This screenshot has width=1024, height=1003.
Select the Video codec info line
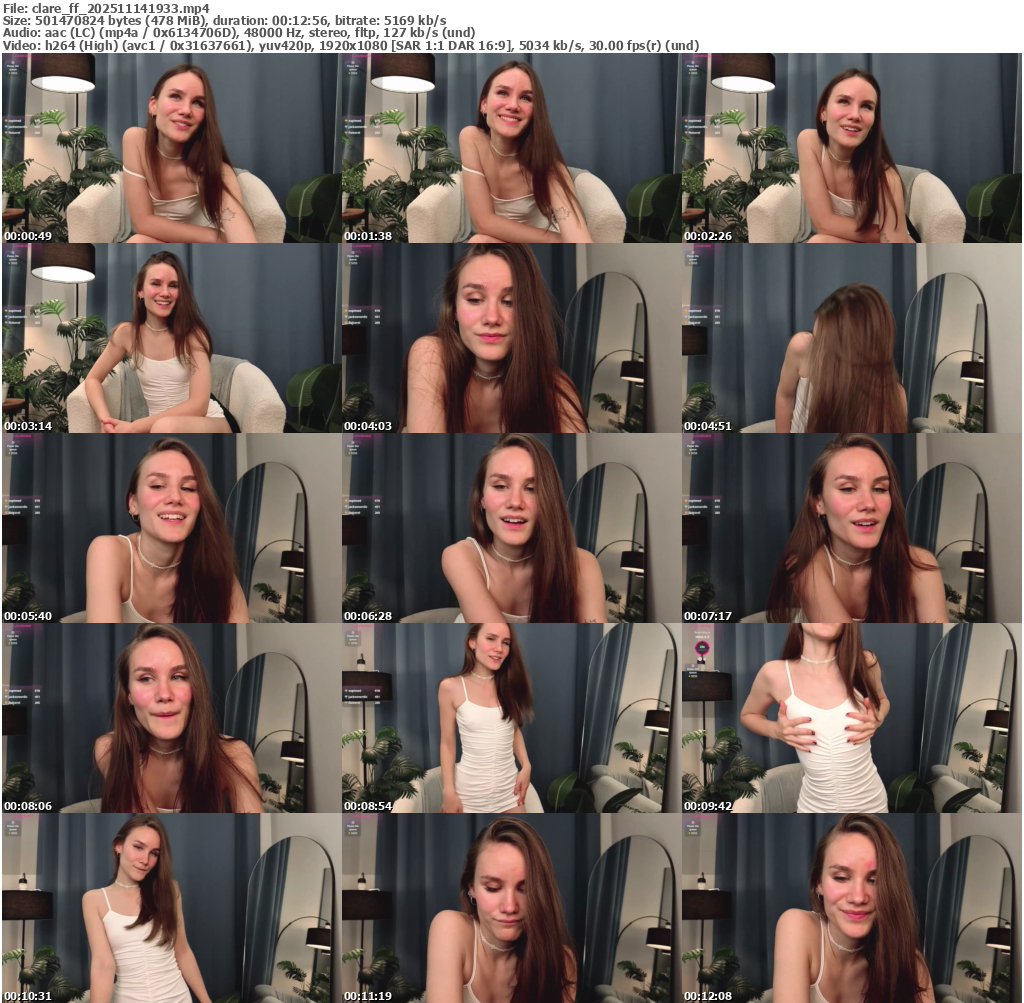click(x=351, y=45)
